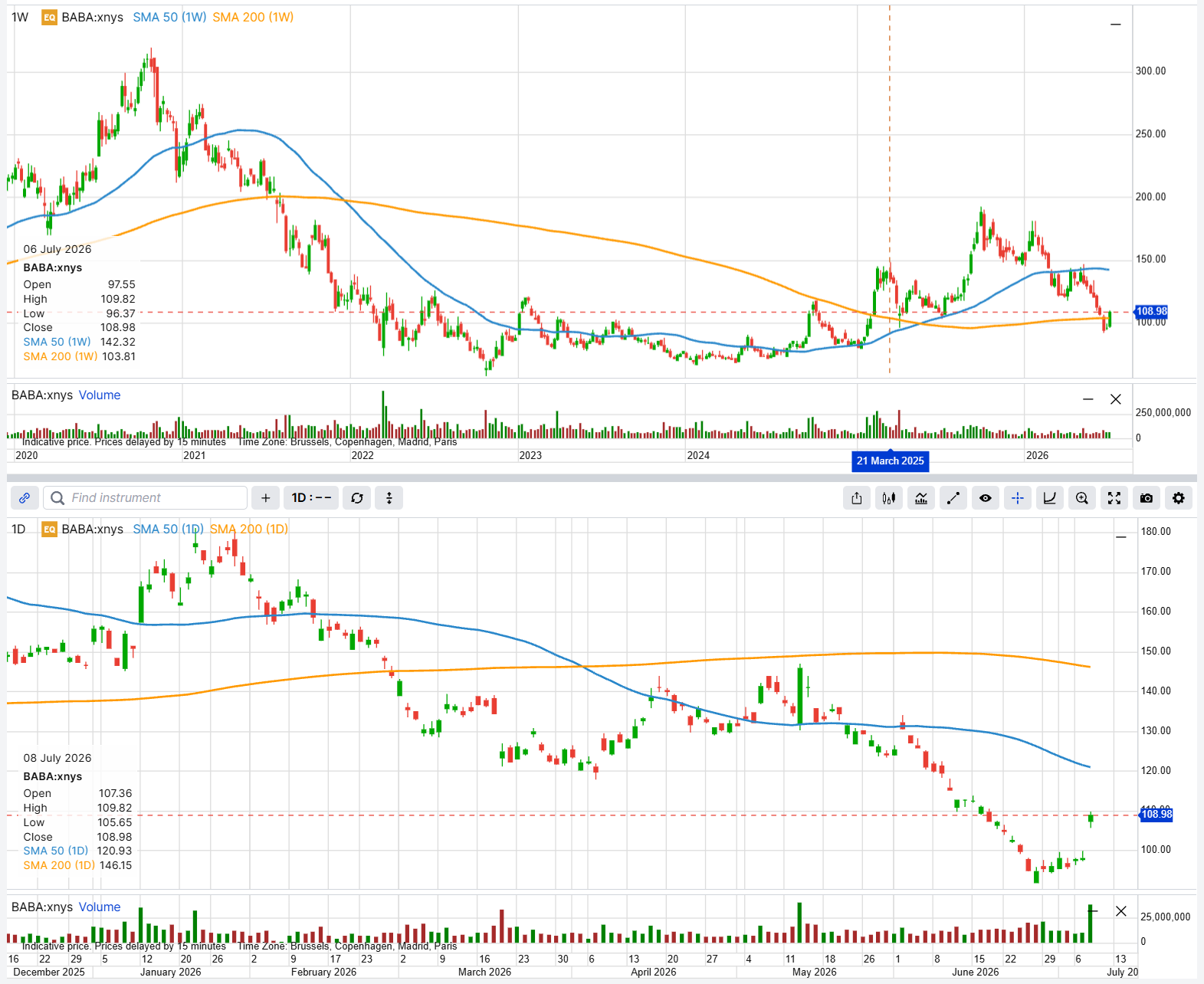Click the link chart icon
The width and height of the screenshot is (1204, 984).
(25, 498)
